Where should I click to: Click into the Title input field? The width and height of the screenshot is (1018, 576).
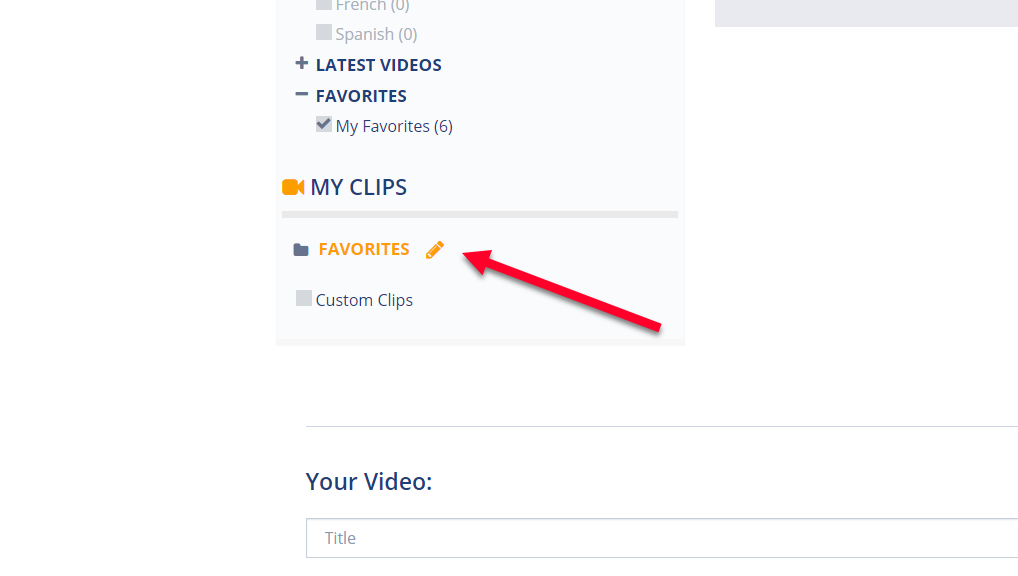(662, 538)
